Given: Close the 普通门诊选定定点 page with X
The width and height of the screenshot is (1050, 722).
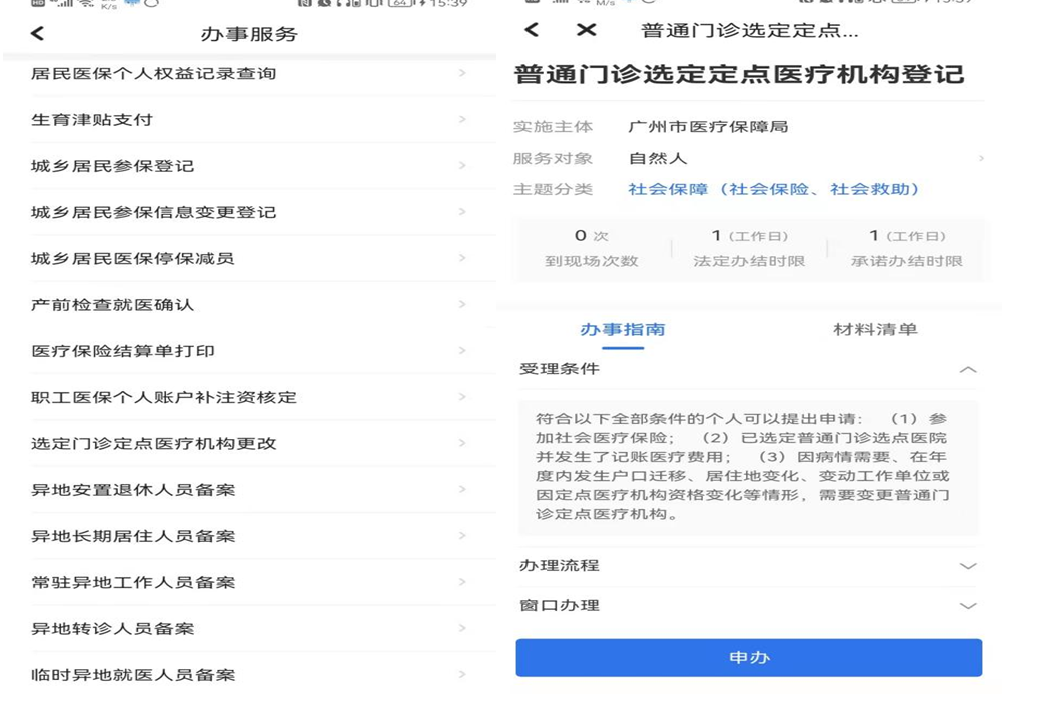Looking at the screenshot, I should [586, 30].
